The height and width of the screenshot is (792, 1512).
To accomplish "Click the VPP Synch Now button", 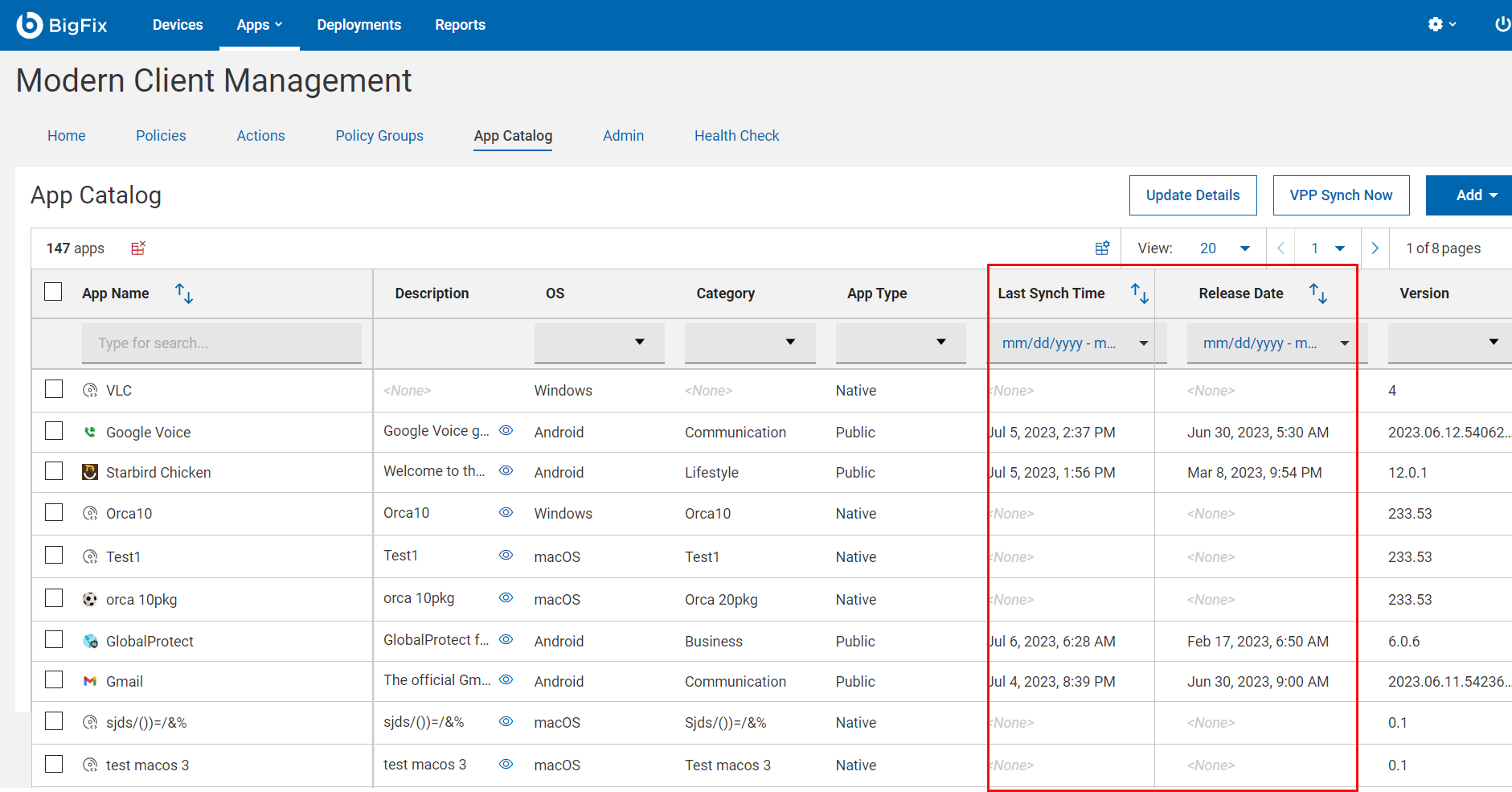I will (x=1341, y=195).
